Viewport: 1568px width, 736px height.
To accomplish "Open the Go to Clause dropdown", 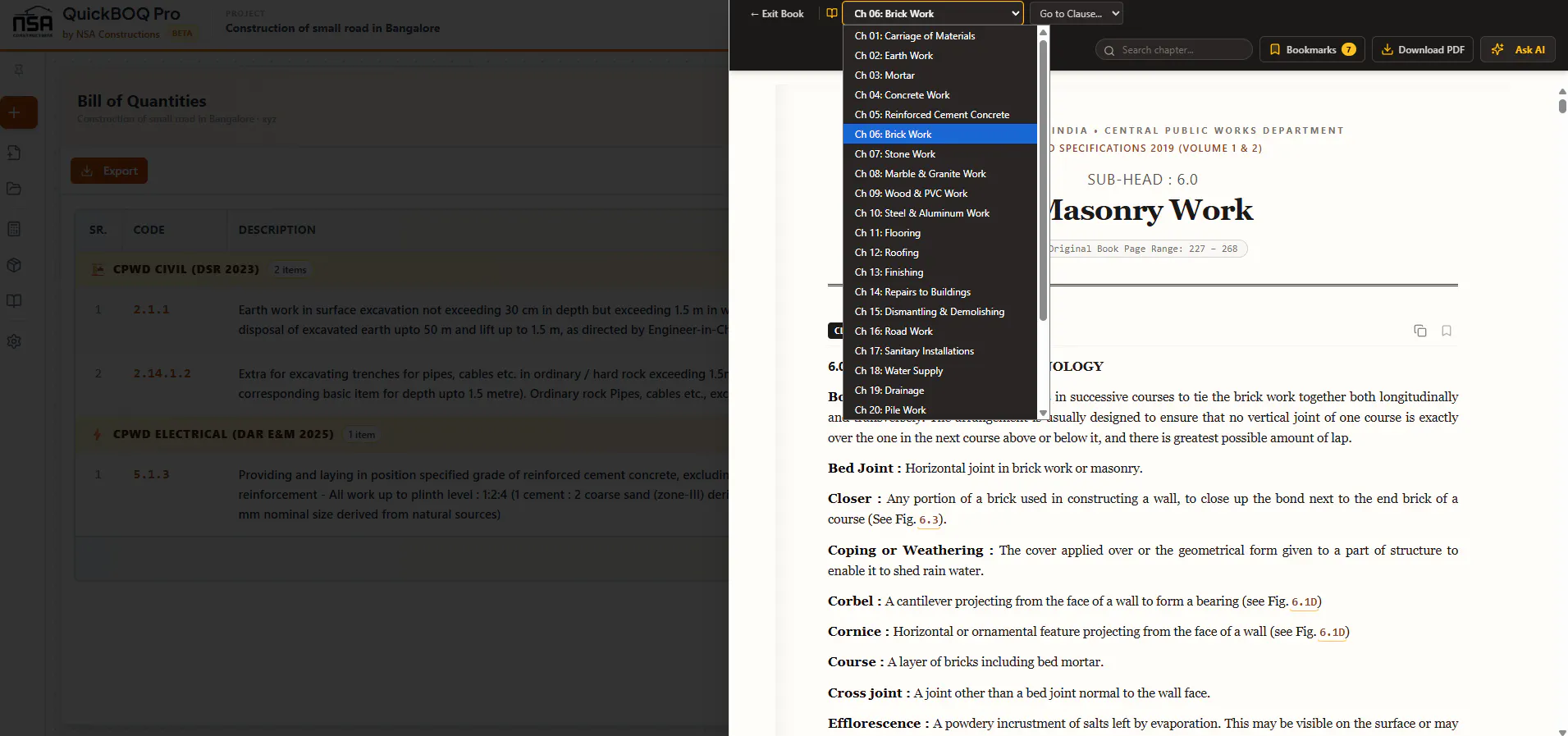I will [1076, 13].
